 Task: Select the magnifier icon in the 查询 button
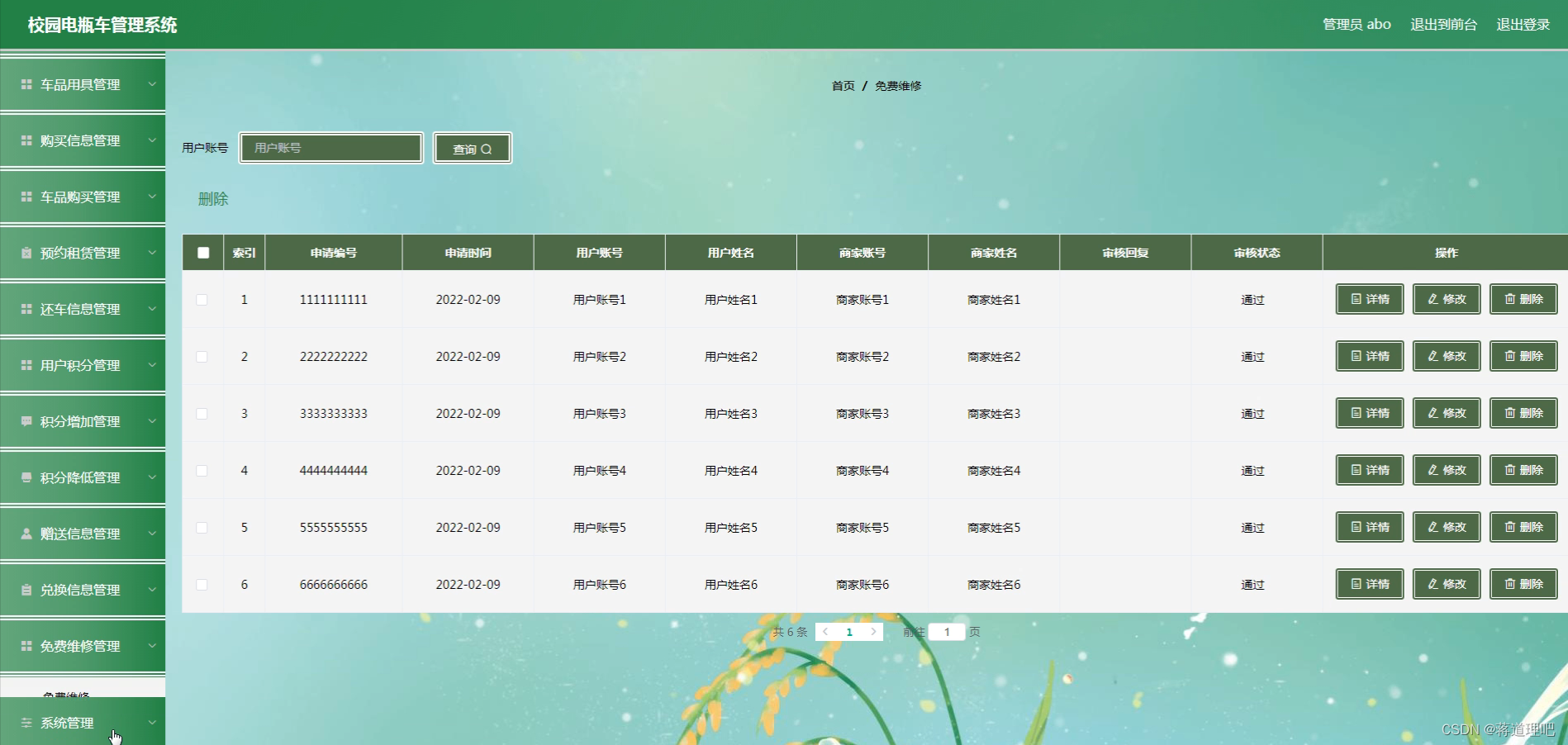pyautogui.click(x=488, y=149)
